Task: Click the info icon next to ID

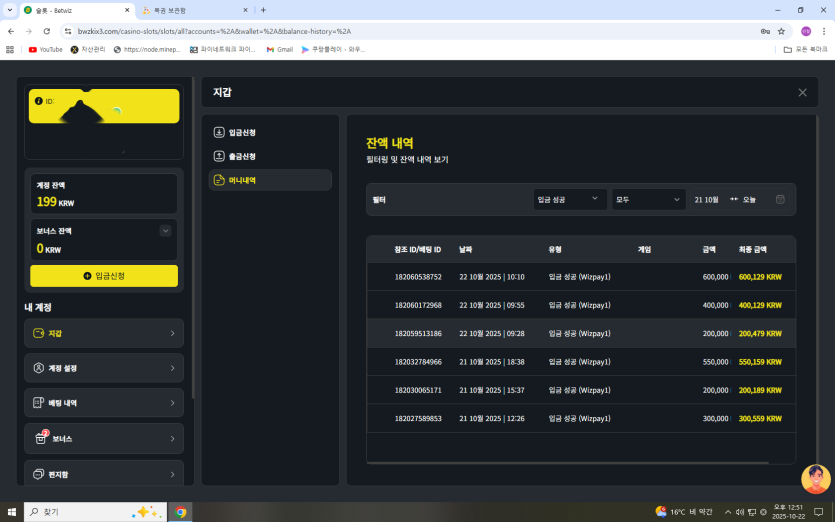Action: click(x=39, y=101)
